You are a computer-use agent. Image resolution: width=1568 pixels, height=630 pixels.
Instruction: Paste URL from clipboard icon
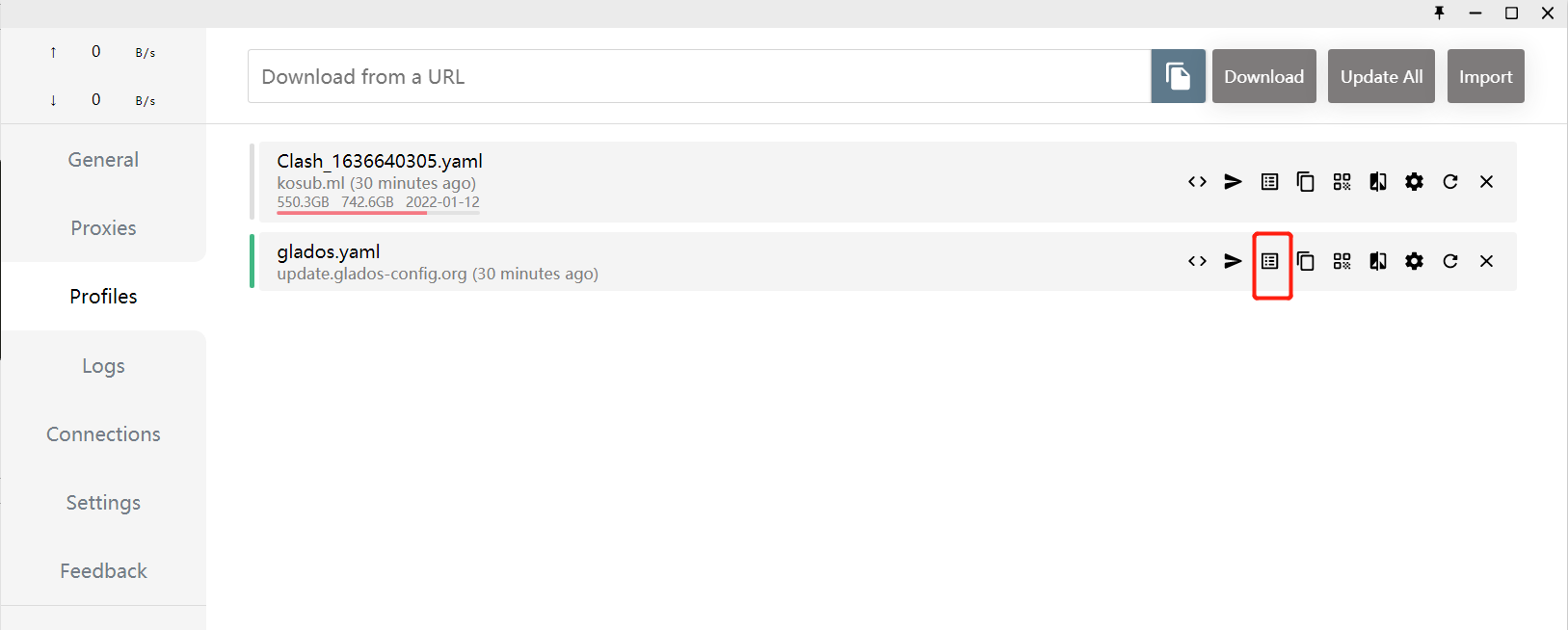point(1178,76)
